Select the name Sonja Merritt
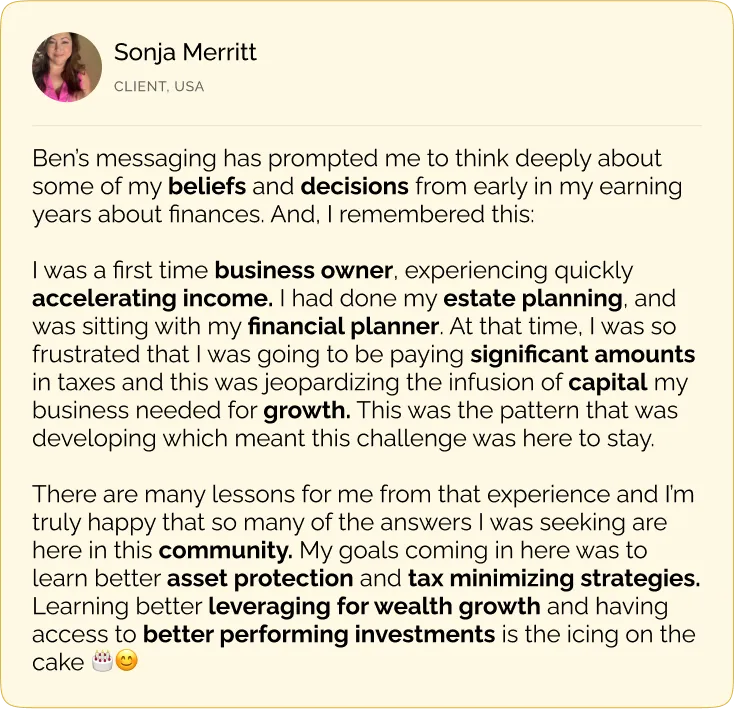Screen dimensions: 734x709 [x=185, y=52]
